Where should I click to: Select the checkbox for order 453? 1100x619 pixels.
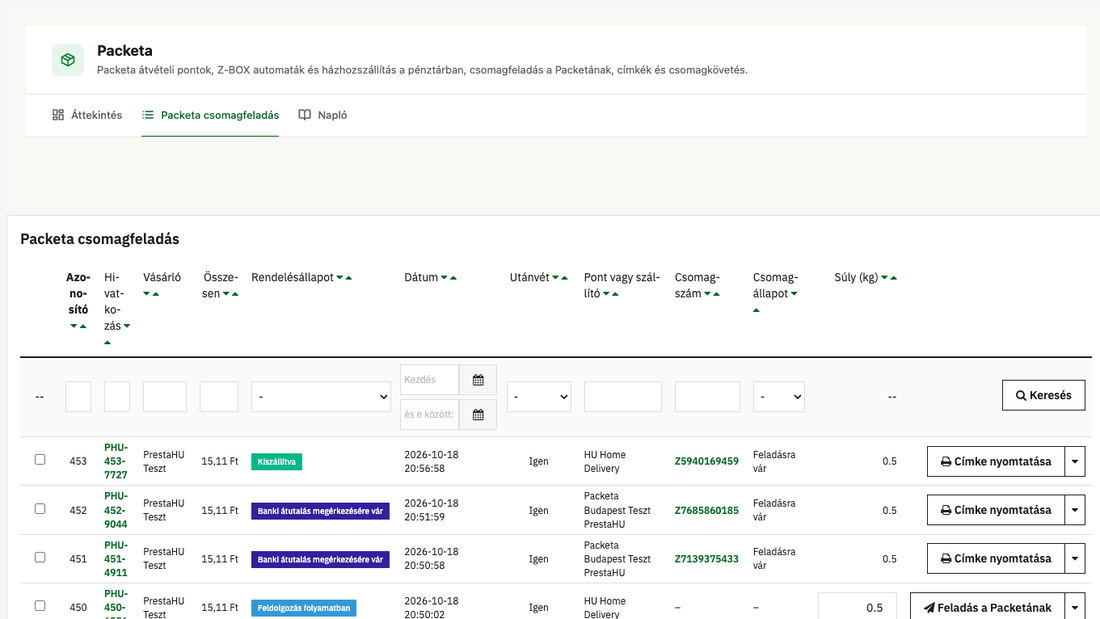(40, 460)
